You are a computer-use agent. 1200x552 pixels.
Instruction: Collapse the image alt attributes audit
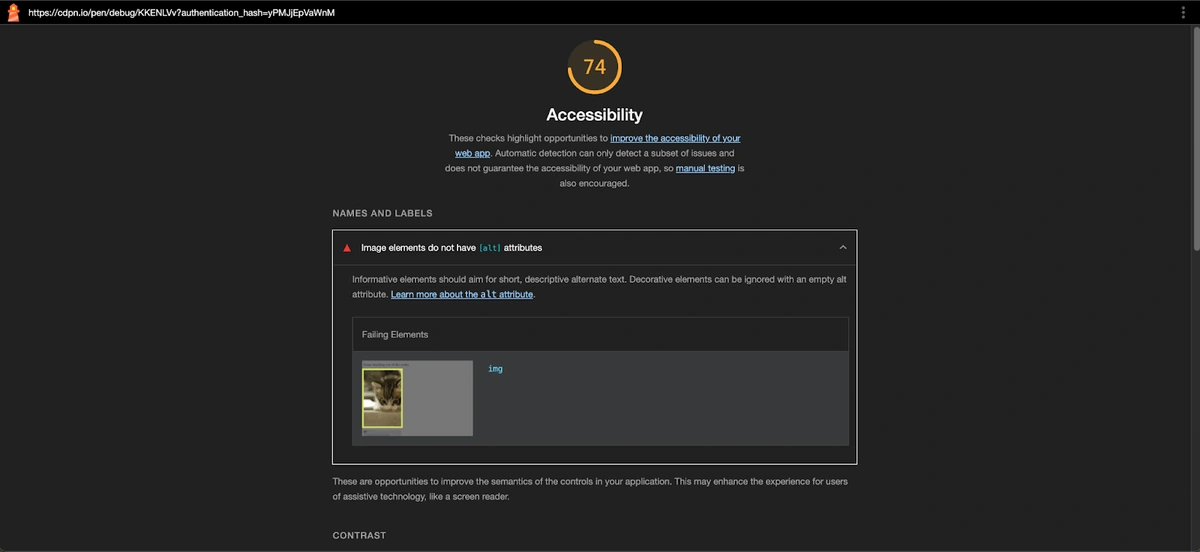pyautogui.click(x=842, y=247)
